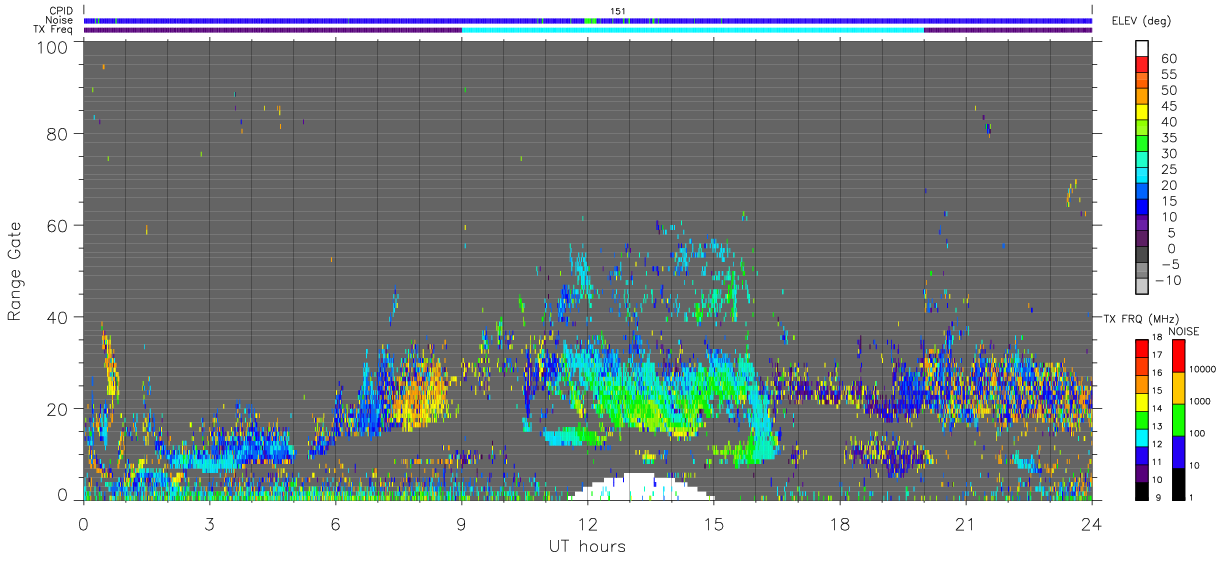Click the yellow 40–45 segment of the ELEV colorbar

coord(1142,114)
